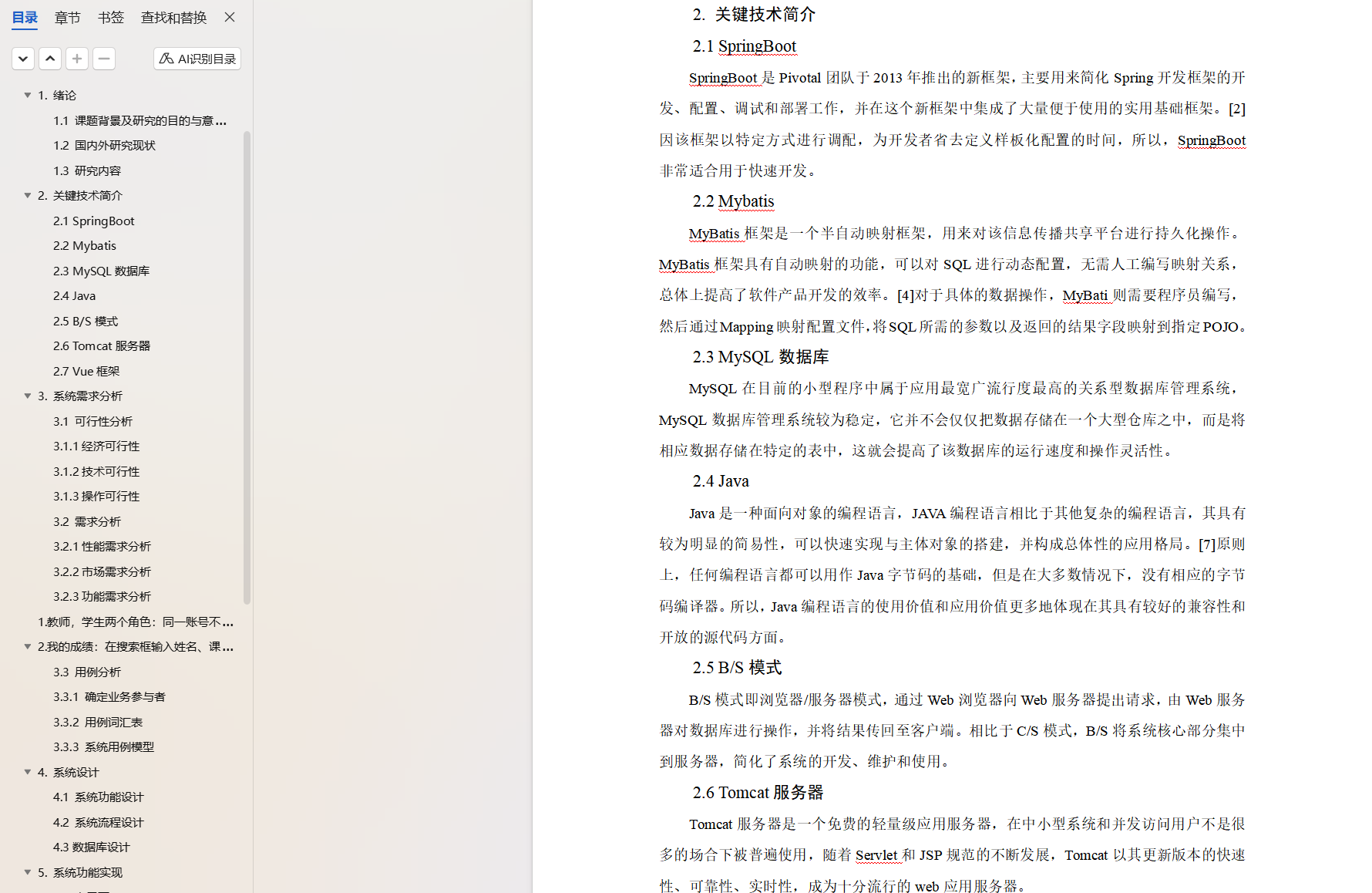Collapse the 2. 关键技术简介 section
This screenshot has width=1372, height=893.
coord(28,196)
